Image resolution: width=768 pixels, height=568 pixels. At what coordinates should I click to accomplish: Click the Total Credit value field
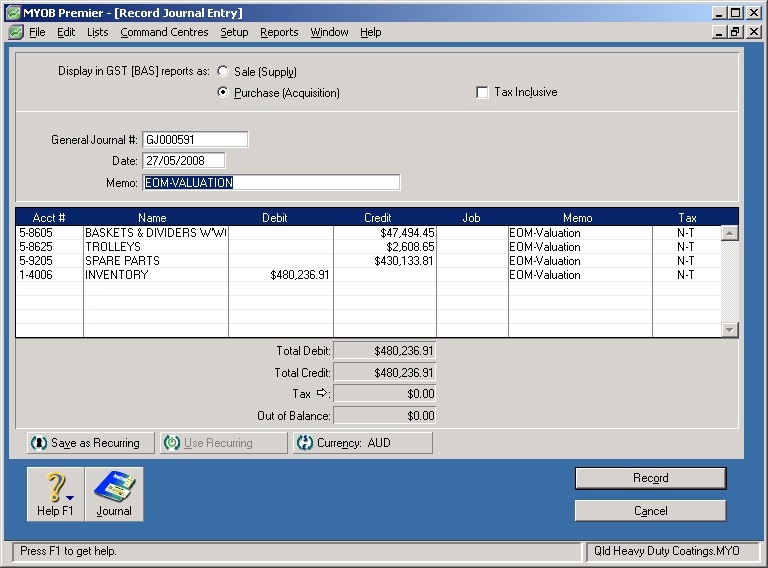pyautogui.click(x=384, y=373)
